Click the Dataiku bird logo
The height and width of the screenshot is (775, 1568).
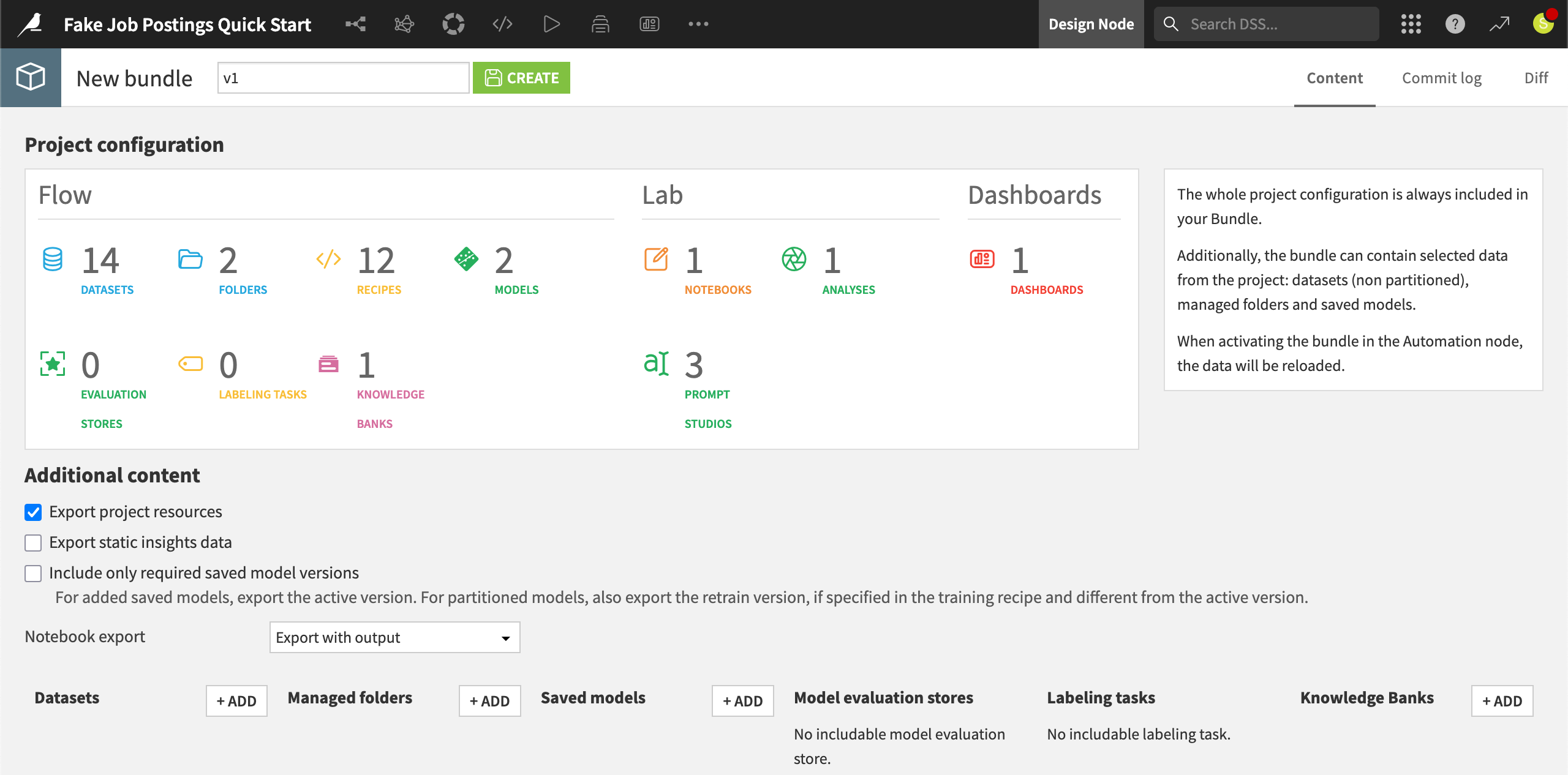30,24
